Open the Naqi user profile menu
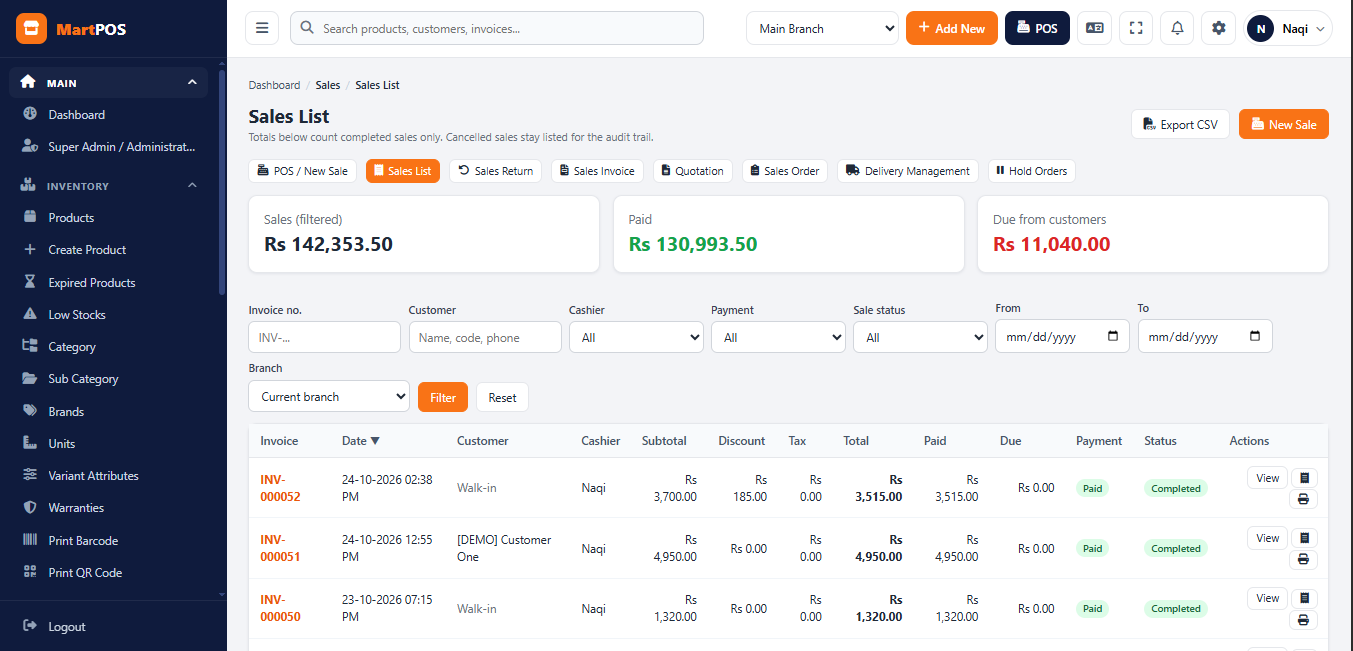Viewport: 1353px width, 651px height. point(1288,28)
